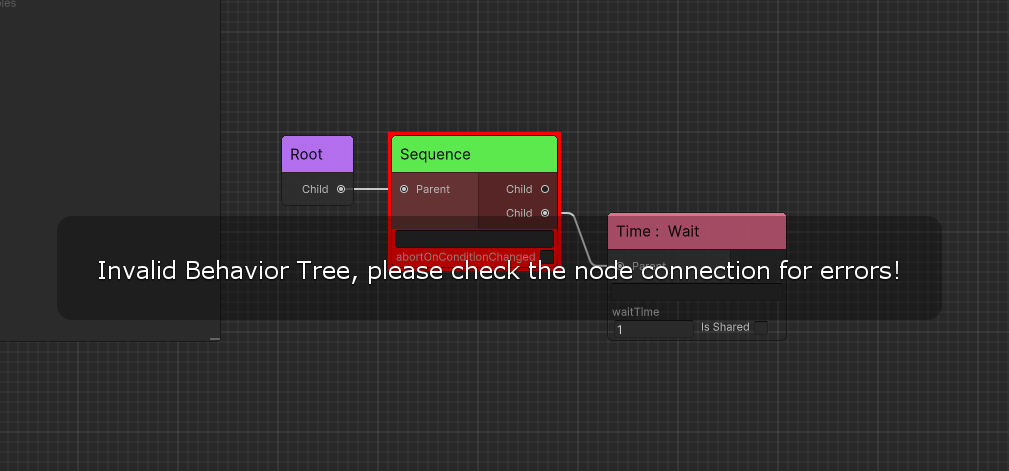Select the Sequence node header

point(474,154)
